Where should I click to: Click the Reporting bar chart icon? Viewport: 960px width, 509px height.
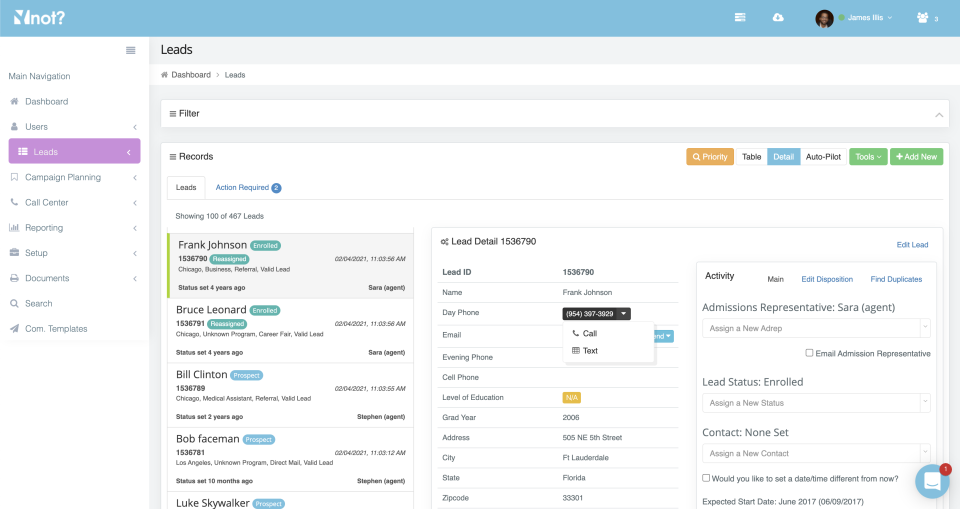tap(14, 227)
